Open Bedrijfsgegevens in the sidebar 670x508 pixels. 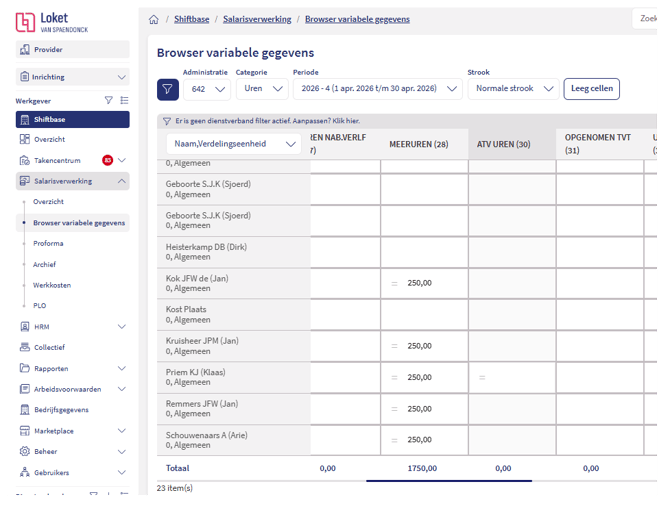pos(60,410)
